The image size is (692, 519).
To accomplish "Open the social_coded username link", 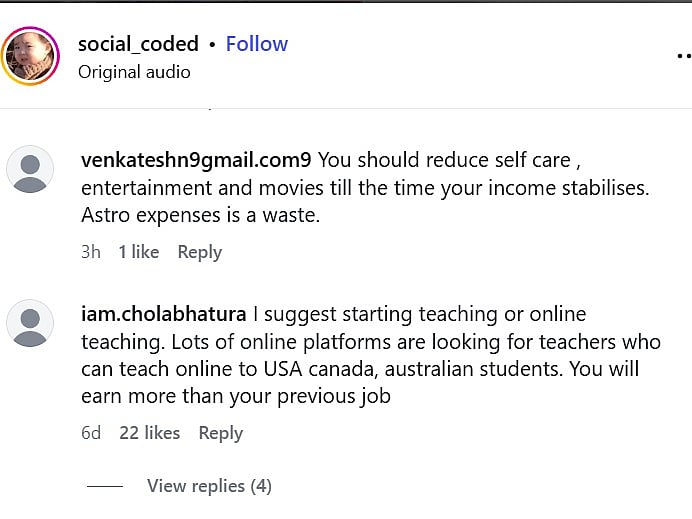I will tap(138, 44).
